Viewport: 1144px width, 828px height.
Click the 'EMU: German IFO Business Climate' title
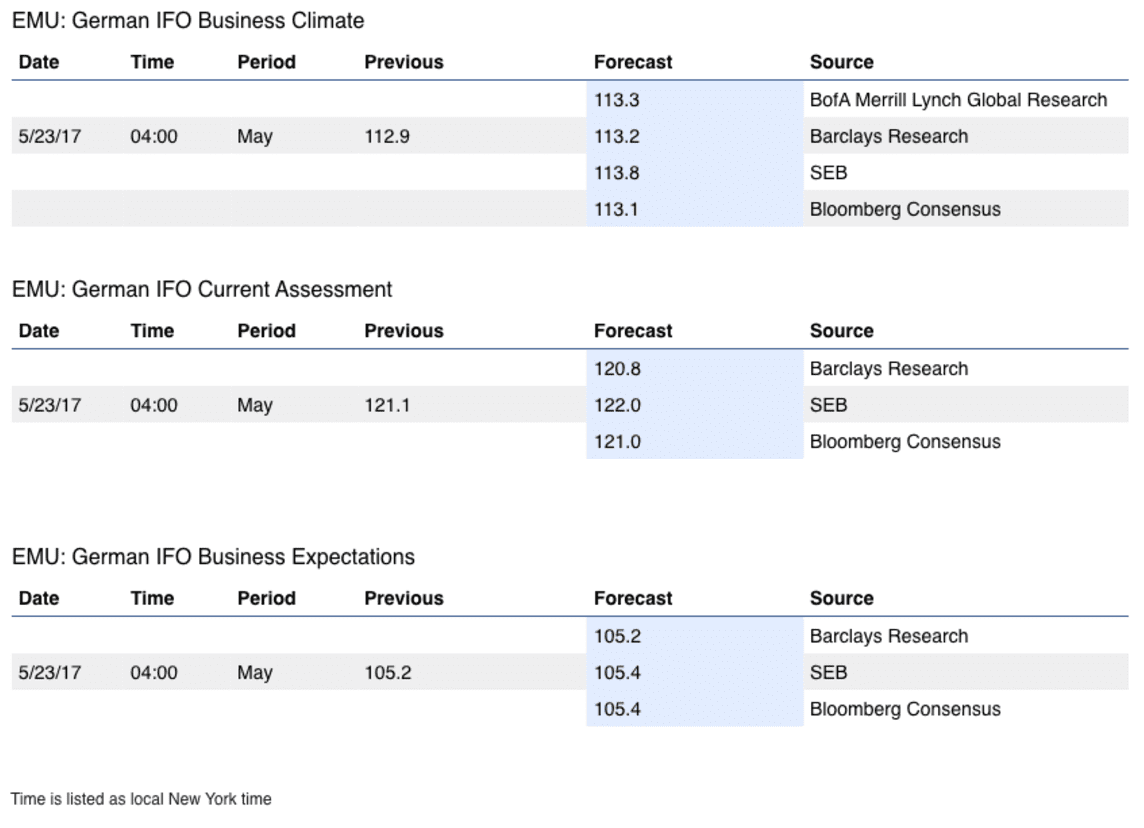[188, 20]
